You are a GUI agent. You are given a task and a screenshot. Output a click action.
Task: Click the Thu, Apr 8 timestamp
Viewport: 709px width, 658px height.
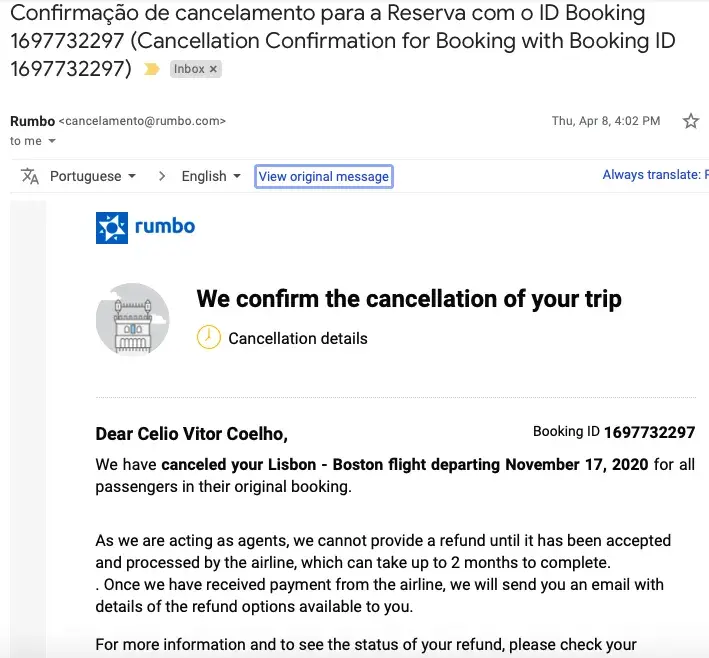[x=606, y=121]
